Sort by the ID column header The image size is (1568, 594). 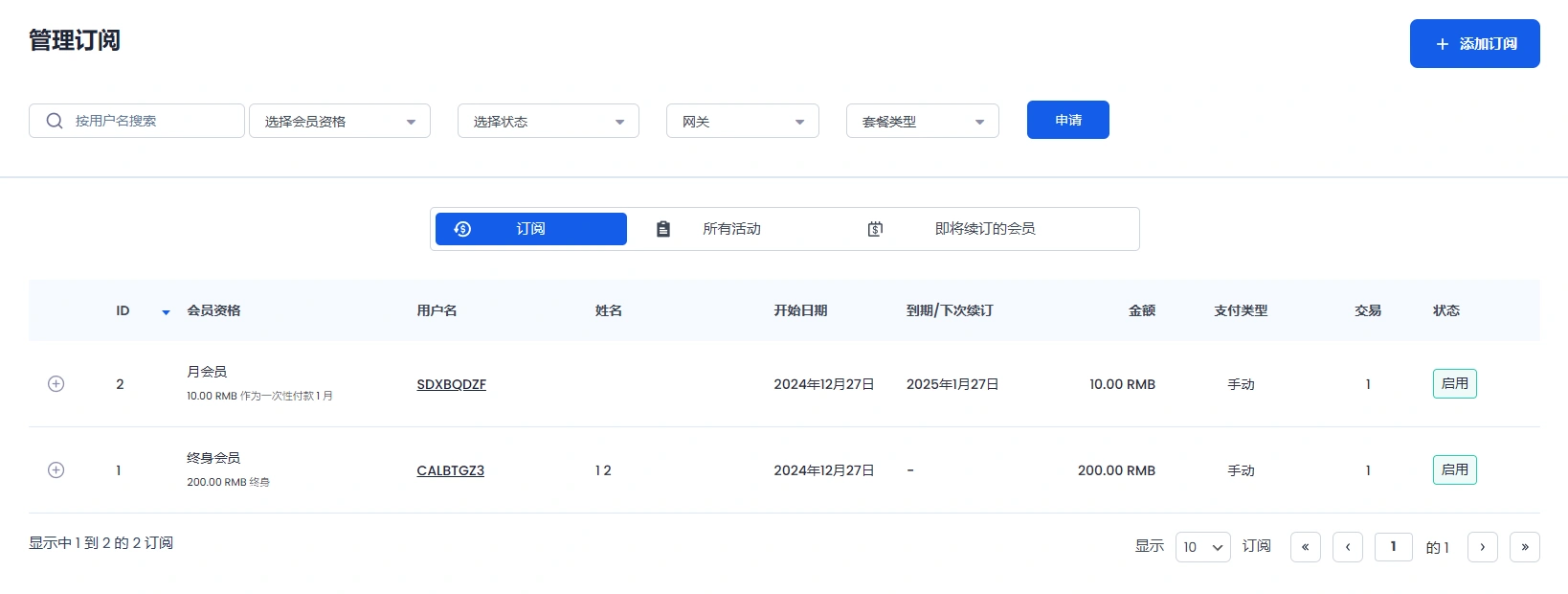pos(123,310)
